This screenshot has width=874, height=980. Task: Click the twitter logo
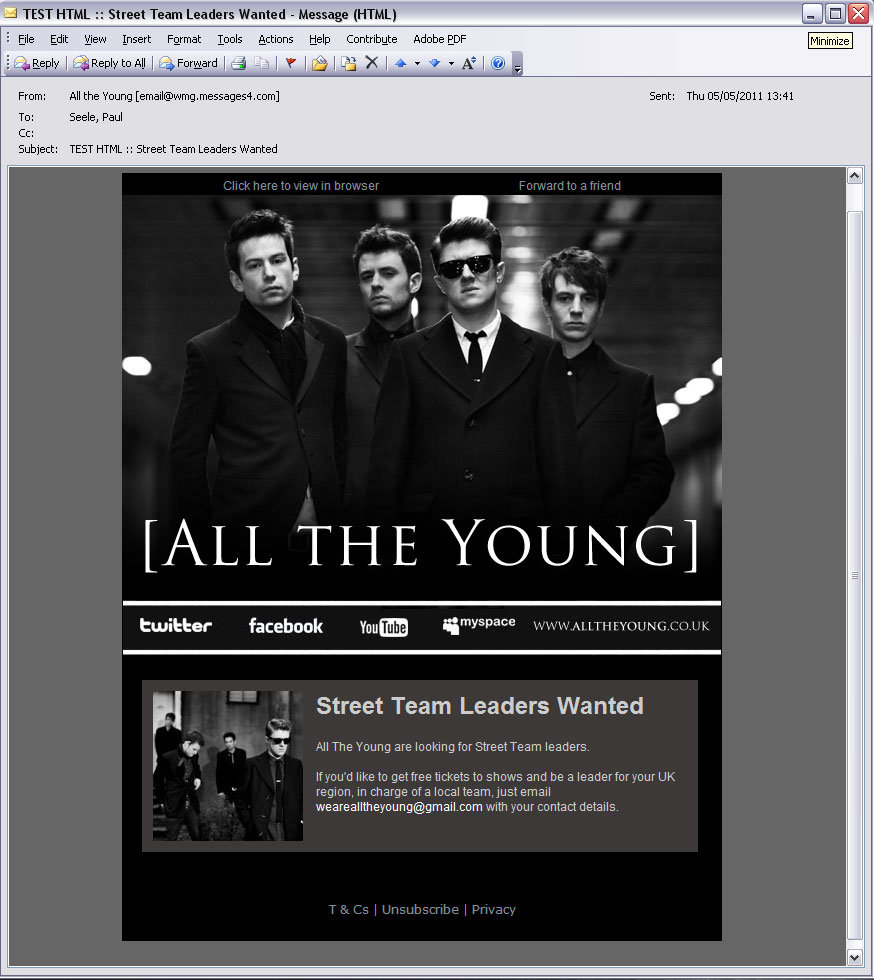point(176,626)
